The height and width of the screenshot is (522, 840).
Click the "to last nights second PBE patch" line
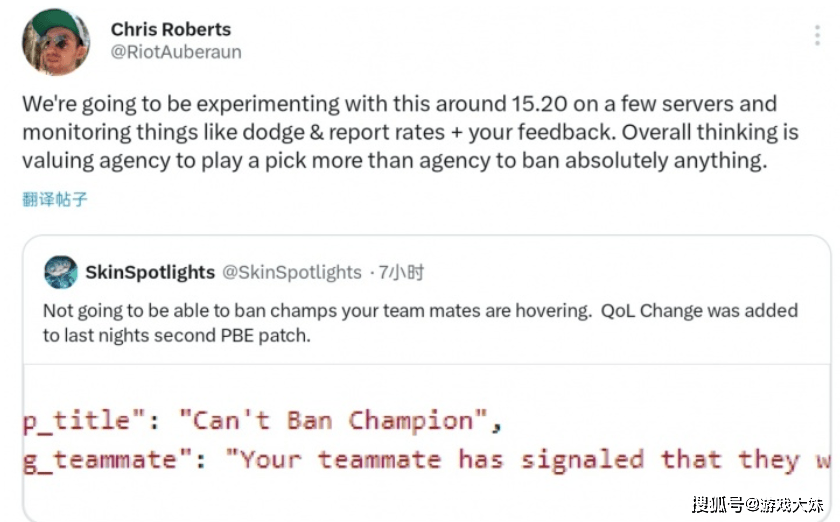click(176, 335)
